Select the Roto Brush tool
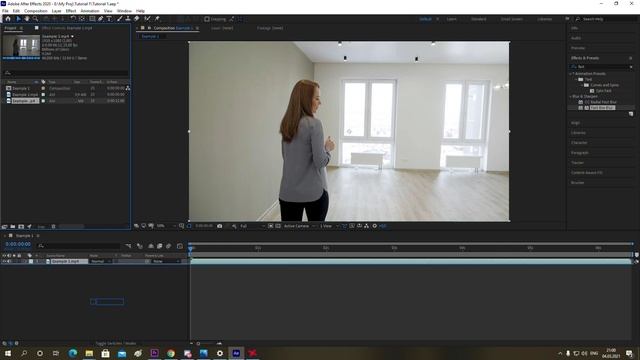The height and width of the screenshot is (360, 640). point(147,19)
